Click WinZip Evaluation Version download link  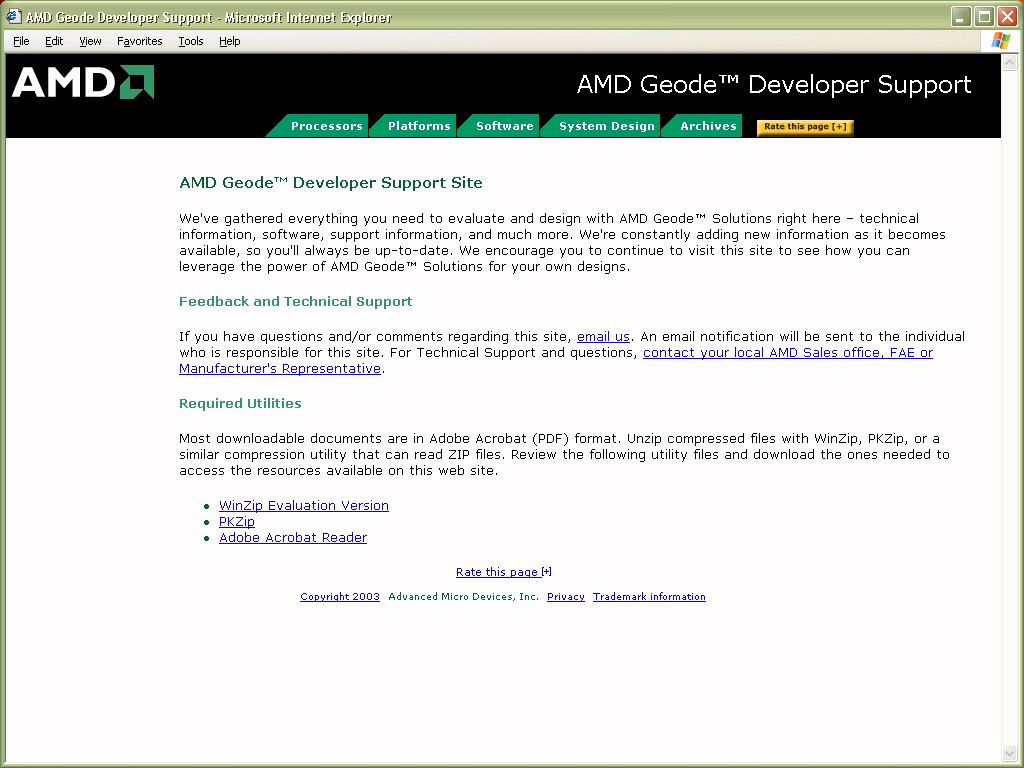coord(303,506)
